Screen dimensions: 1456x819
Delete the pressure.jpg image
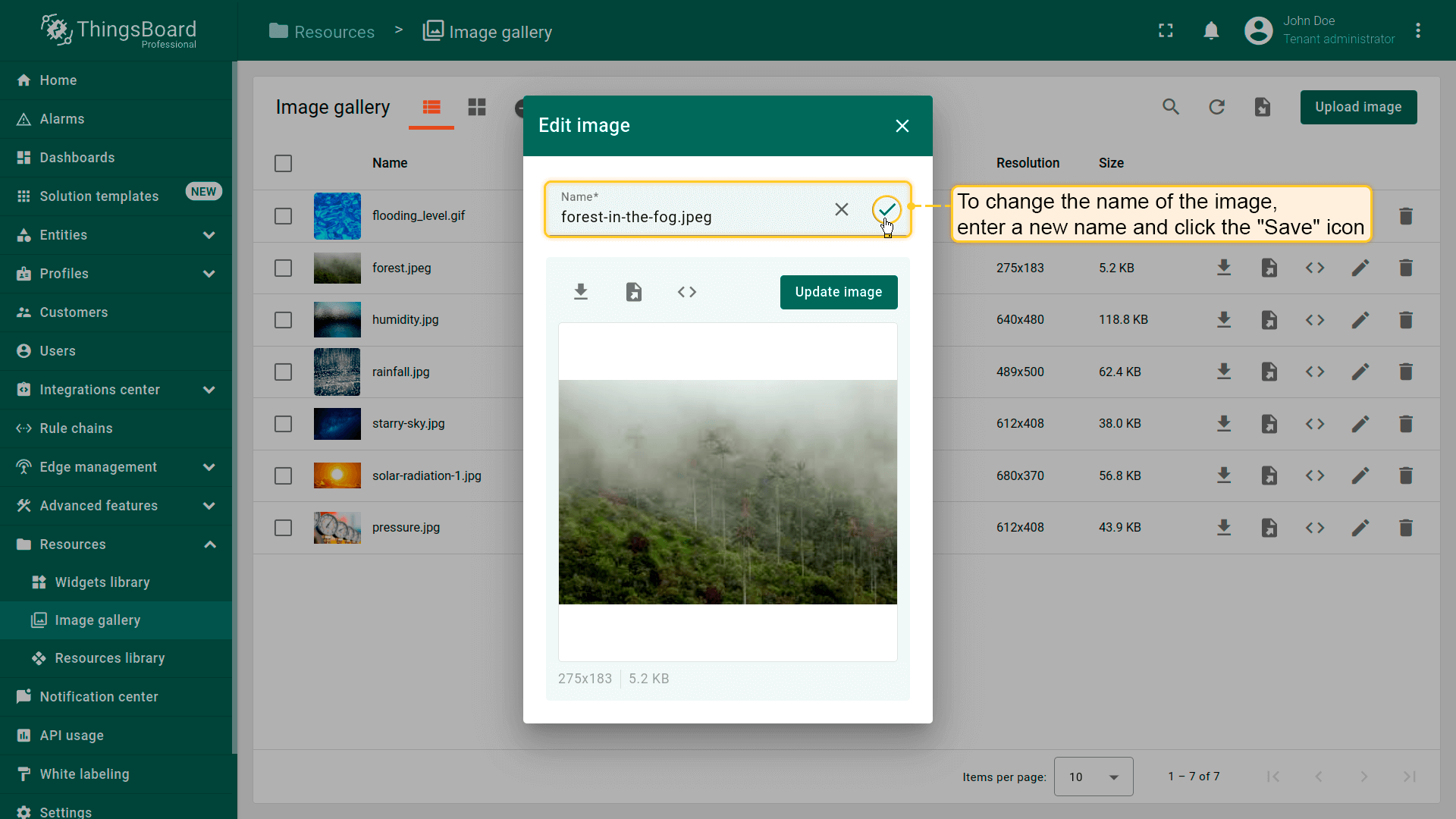tap(1405, 528)
